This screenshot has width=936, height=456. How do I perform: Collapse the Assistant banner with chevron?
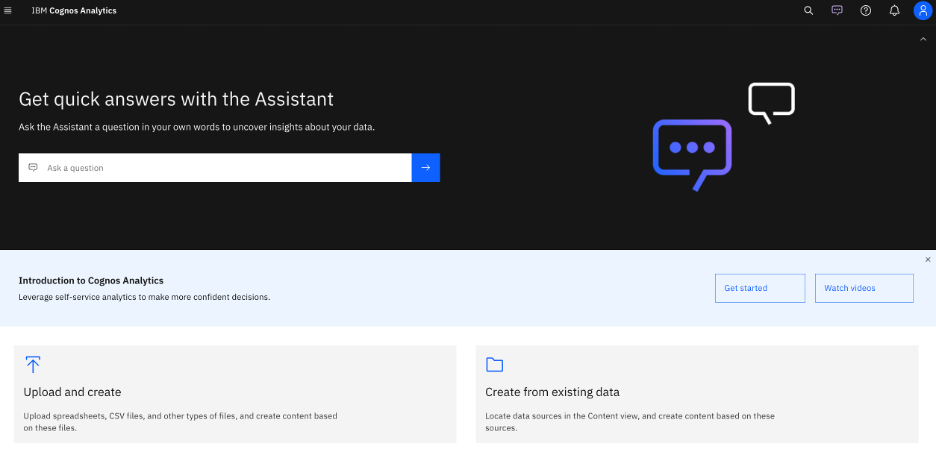pos(923,39)
